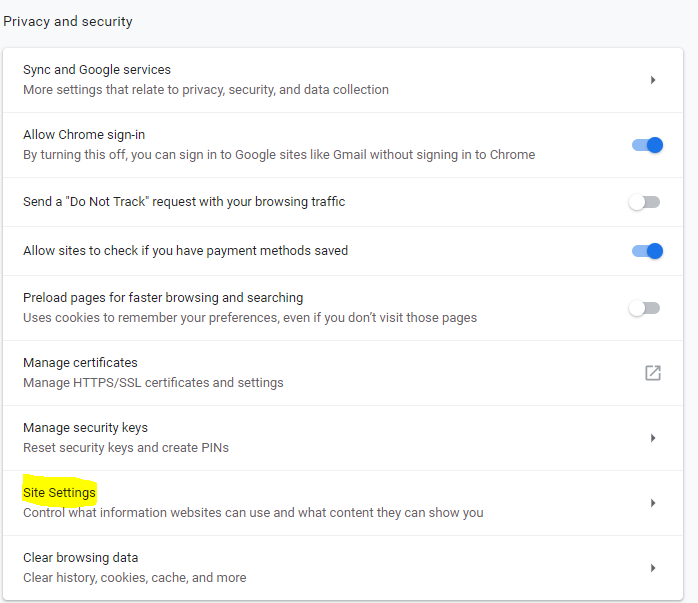Click 'Reset security keys and create PINs' description
The height and width of the screenshot is (603, 698).
pos(126,448)
